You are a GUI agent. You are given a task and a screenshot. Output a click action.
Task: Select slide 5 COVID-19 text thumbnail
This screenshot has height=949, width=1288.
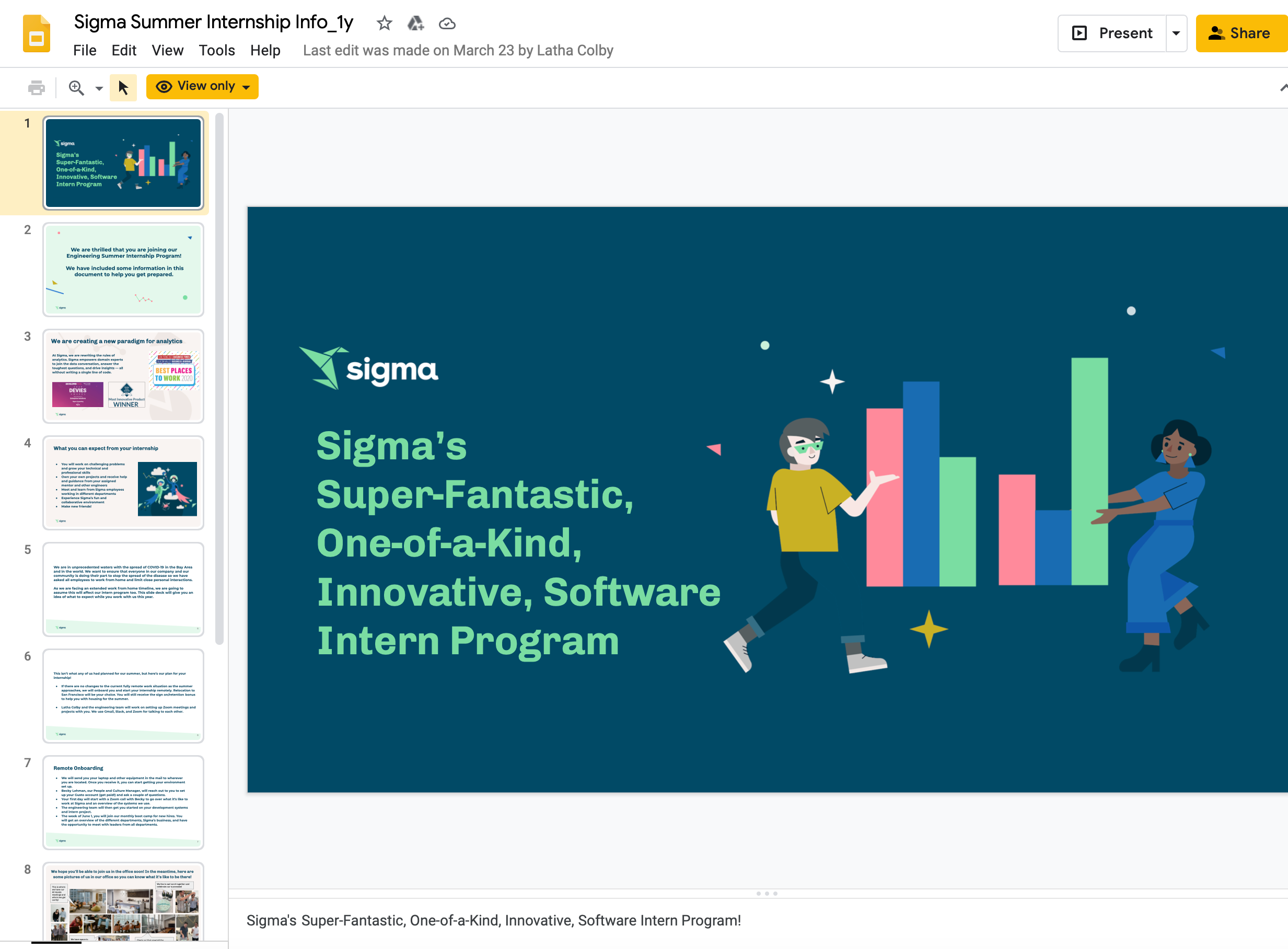[123, 589]
